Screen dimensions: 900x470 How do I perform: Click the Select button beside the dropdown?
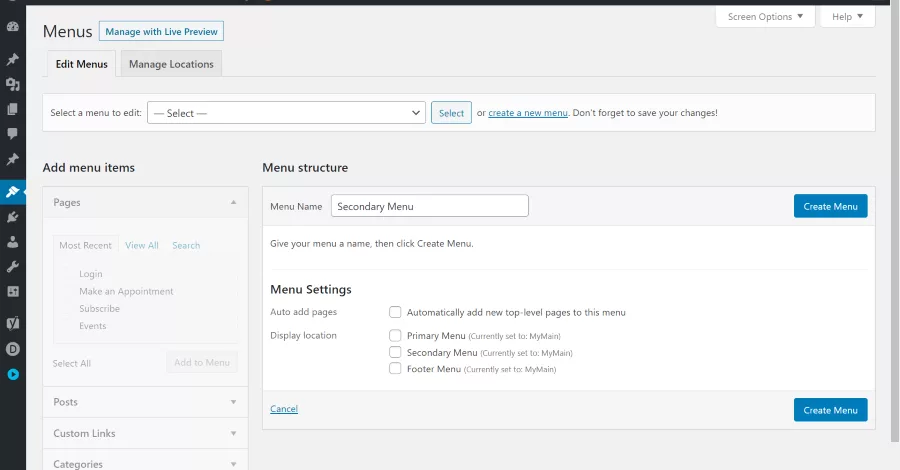(x=451, y=113)
